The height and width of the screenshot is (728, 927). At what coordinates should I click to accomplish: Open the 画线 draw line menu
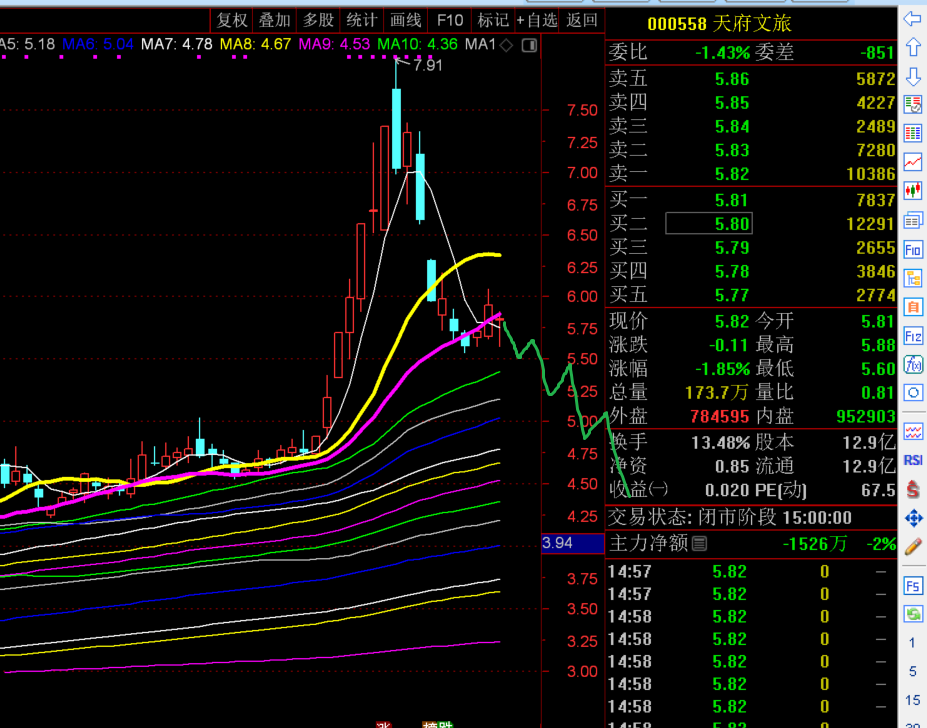(x=406, y=21)
